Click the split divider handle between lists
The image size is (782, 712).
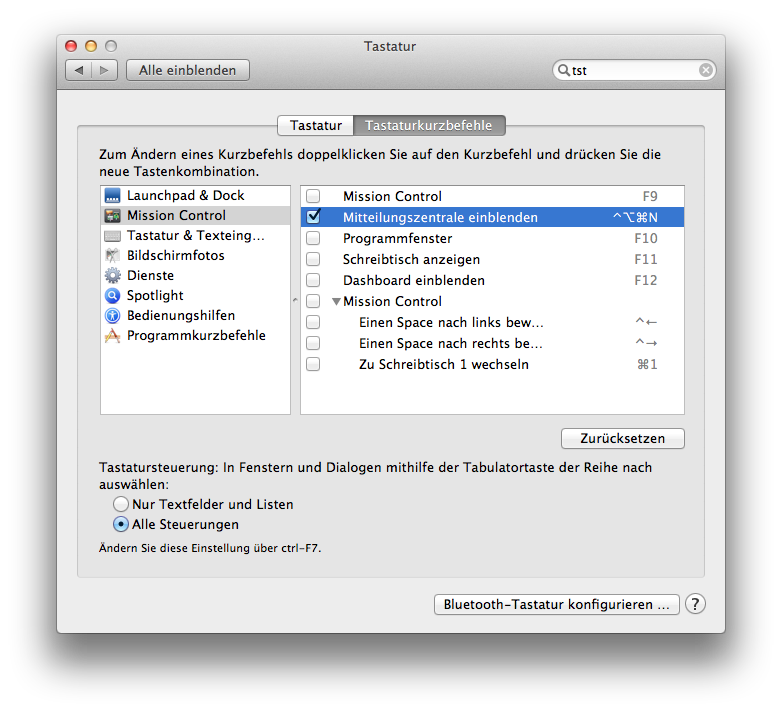pyautogui.click(x=295, y=300)
